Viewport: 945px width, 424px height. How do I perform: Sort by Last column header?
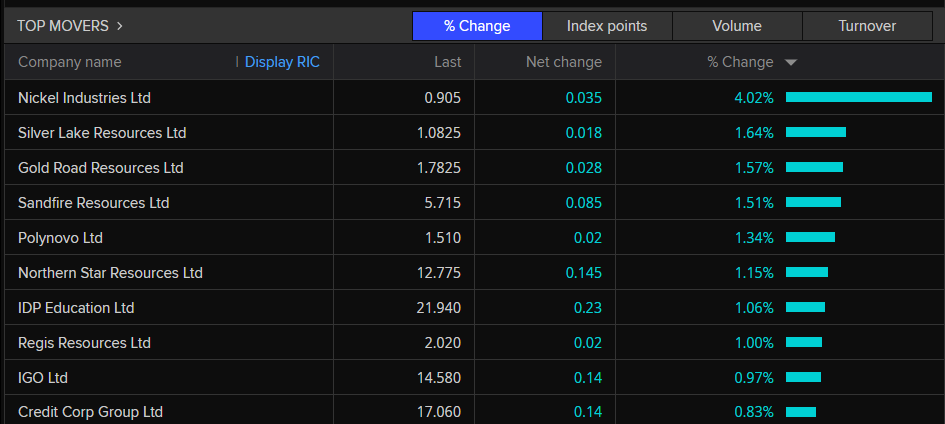click(448, 62)
